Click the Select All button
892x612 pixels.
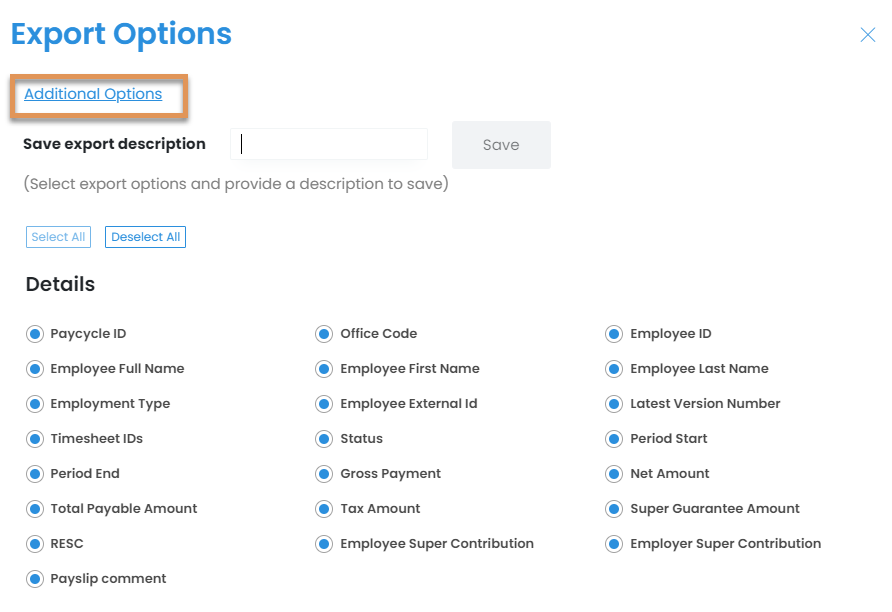point(58,237)
